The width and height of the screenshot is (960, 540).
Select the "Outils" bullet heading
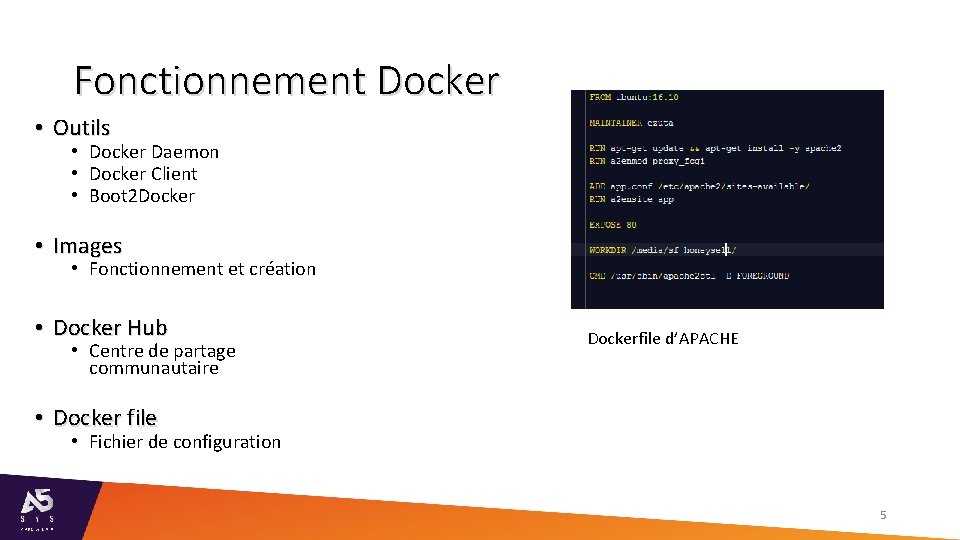(x=81, y=128)
